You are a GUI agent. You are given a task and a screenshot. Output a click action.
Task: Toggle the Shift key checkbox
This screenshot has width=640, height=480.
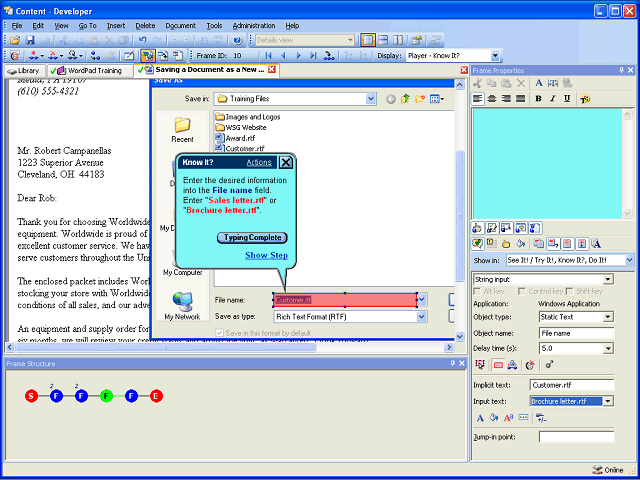tap(569, 291)
